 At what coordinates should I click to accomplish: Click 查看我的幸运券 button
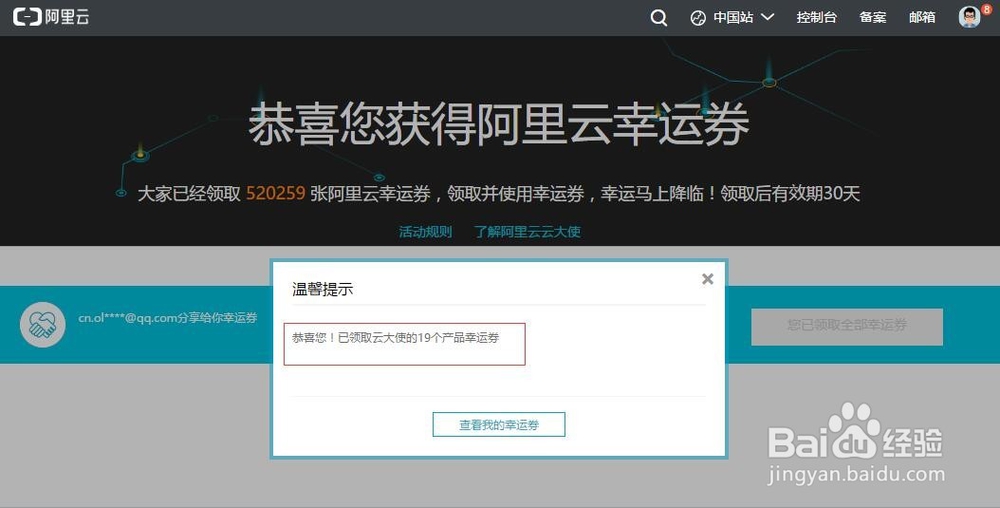(499, 425)
